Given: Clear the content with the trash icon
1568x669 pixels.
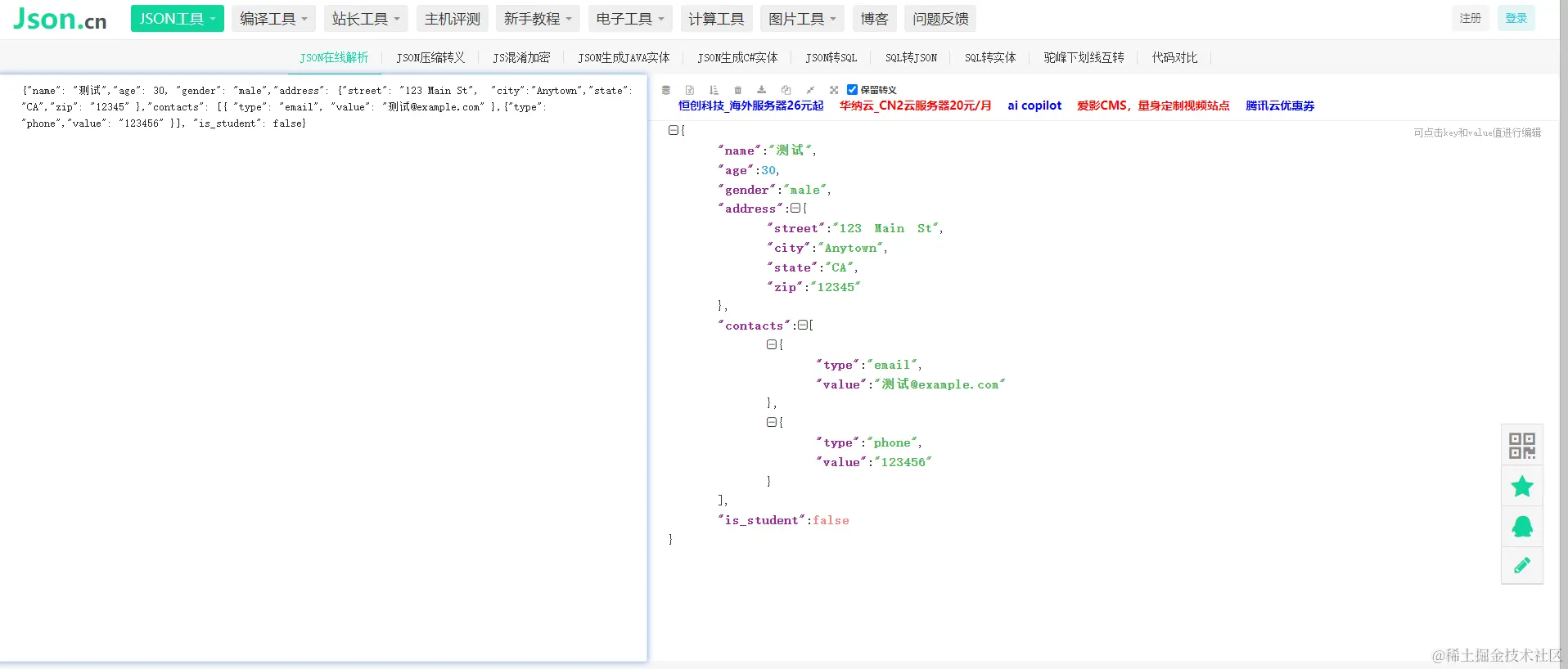Looking at the screenshot, I should pos(738,90).
